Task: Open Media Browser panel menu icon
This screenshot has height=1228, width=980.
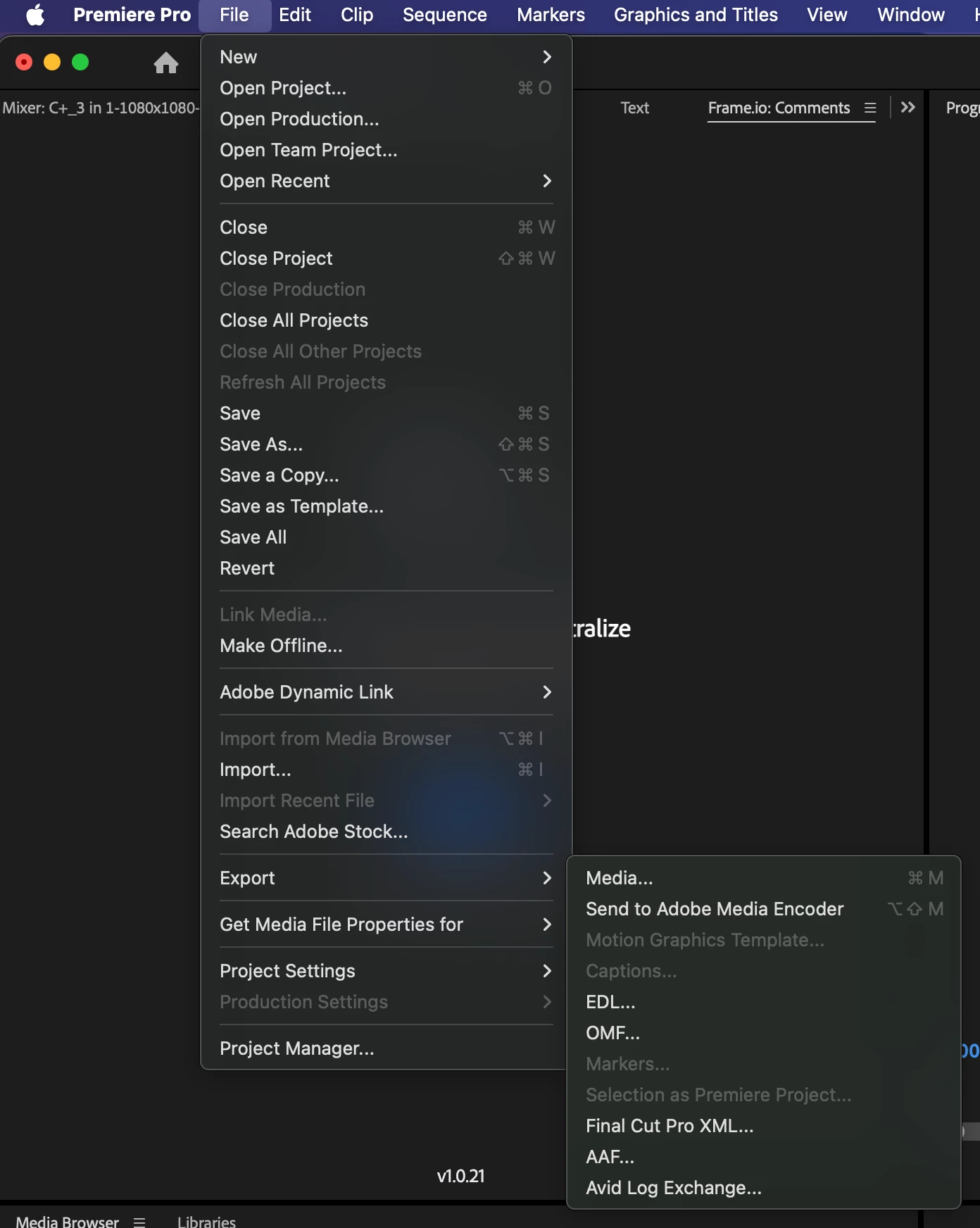Action: [139, 1222]
